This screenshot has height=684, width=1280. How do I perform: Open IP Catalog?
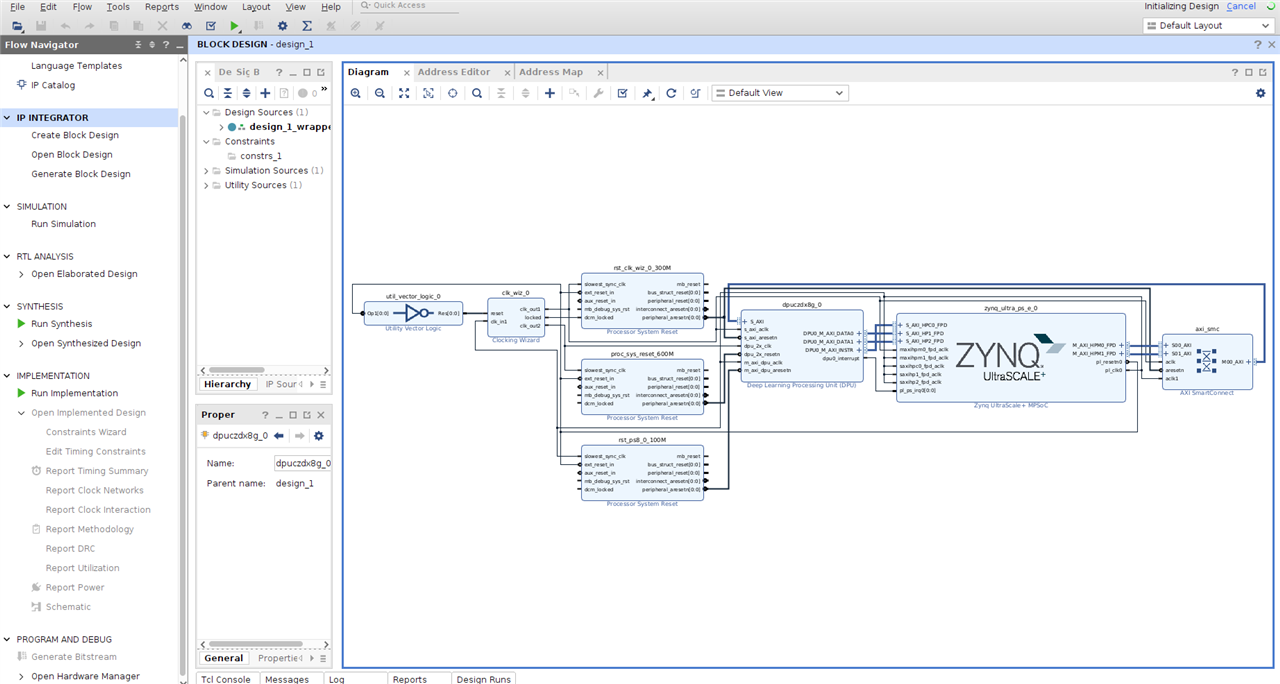coord(53,85)
